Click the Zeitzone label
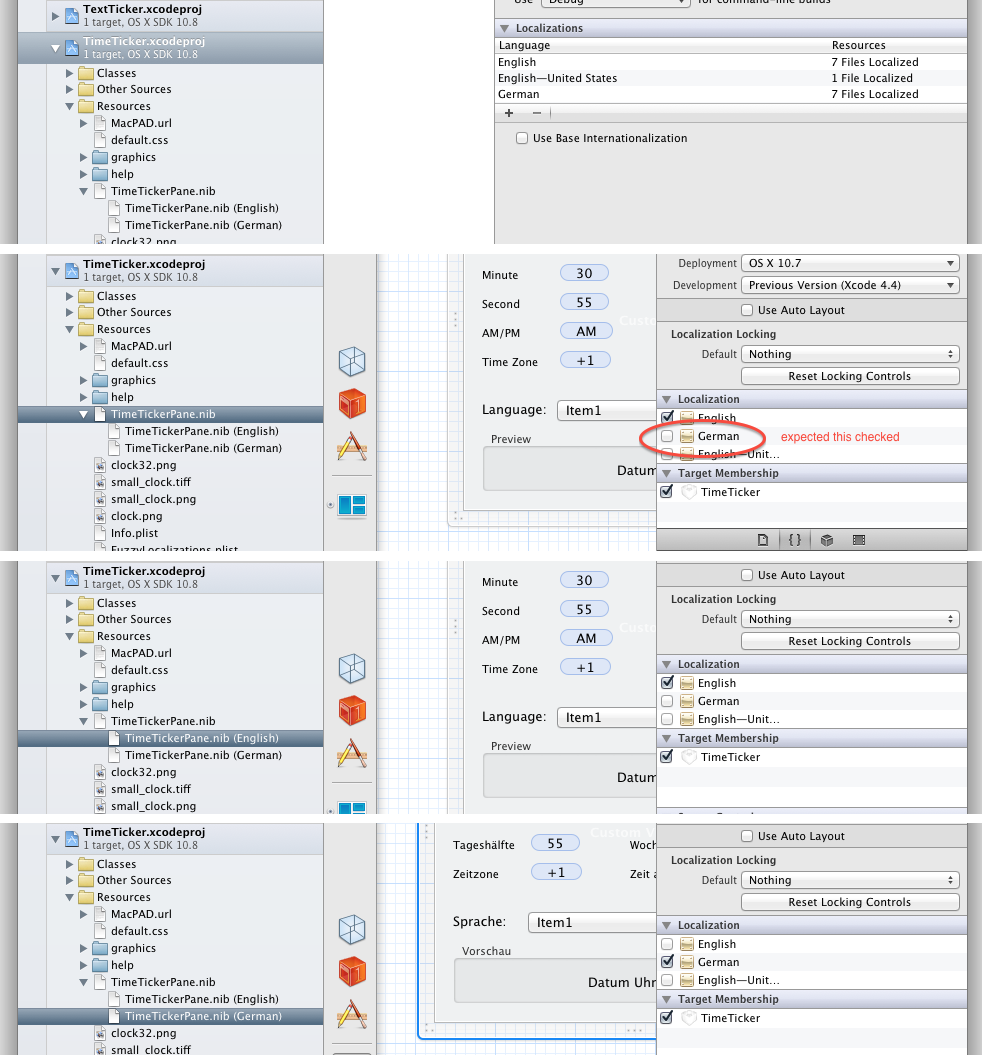The width and height of the screenshot is (982, 1056). [476, 873]
